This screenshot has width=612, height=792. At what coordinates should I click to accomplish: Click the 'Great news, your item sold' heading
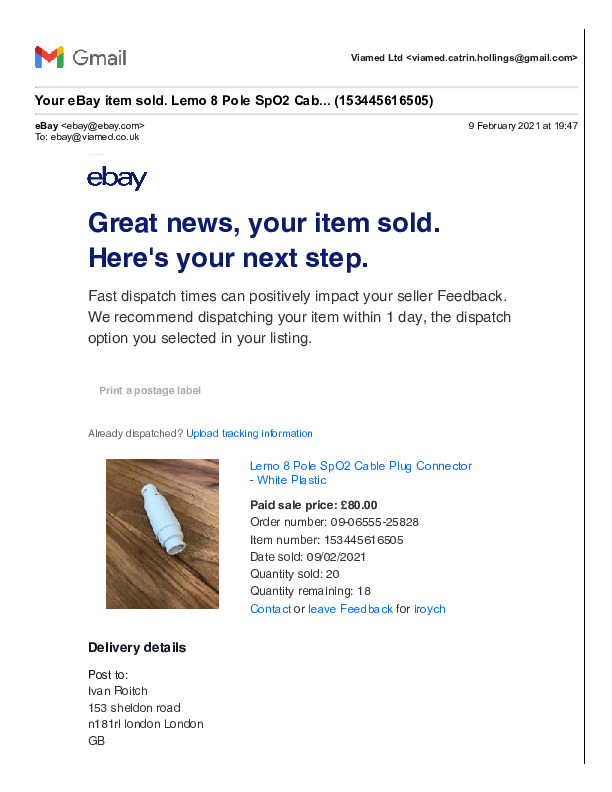tap(264, 223)
